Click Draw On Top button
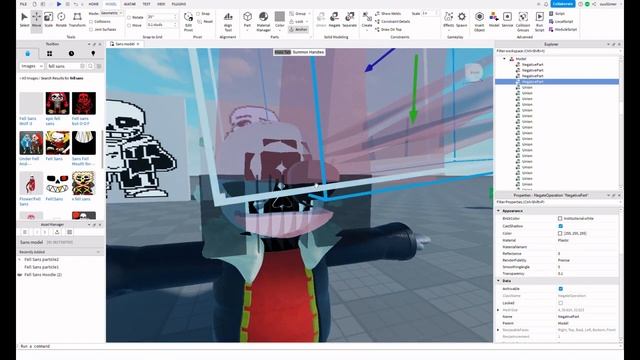The width and height of the screenshot is (640, 360). (x=388, y=29)
